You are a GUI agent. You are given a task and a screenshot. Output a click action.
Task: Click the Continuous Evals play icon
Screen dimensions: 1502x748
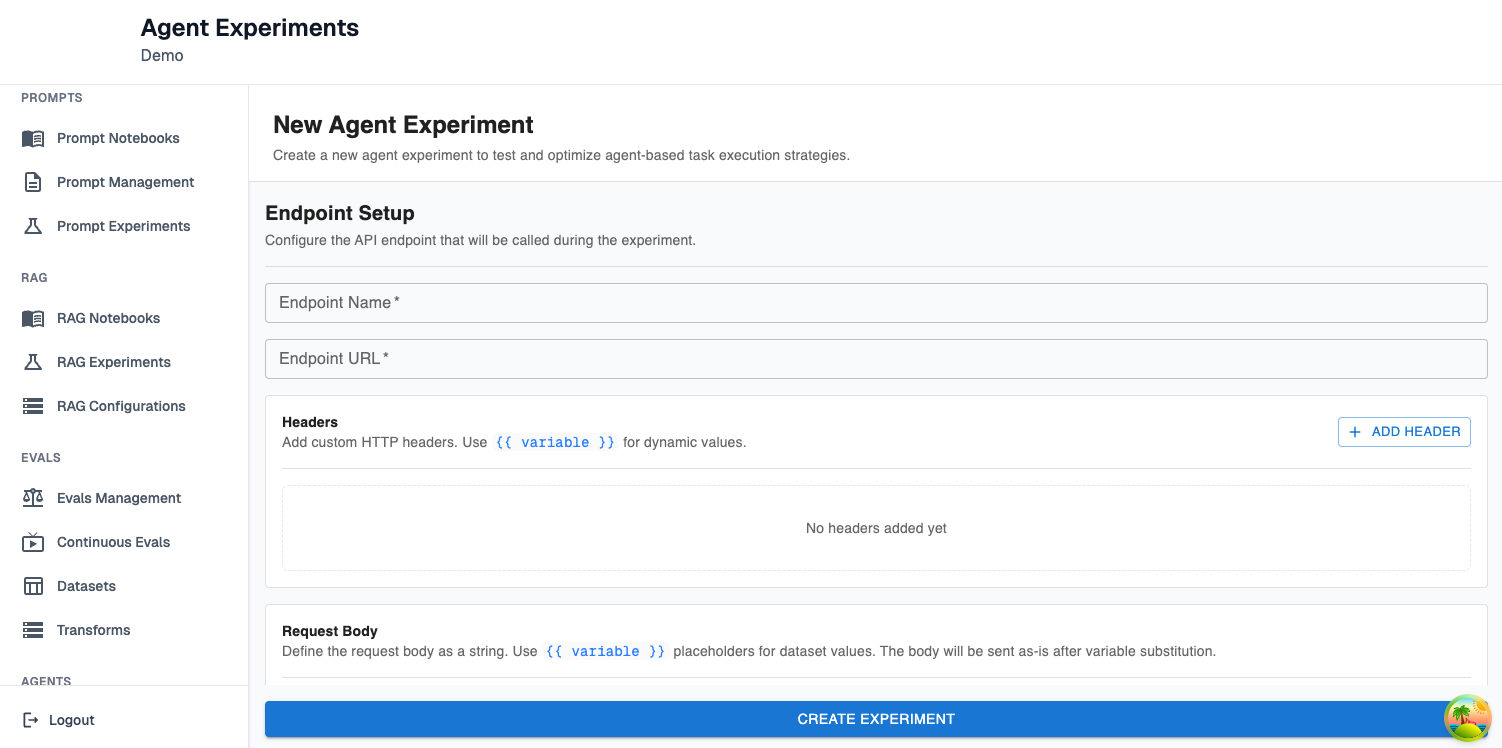pyautogui.click(x=33, y=543)
